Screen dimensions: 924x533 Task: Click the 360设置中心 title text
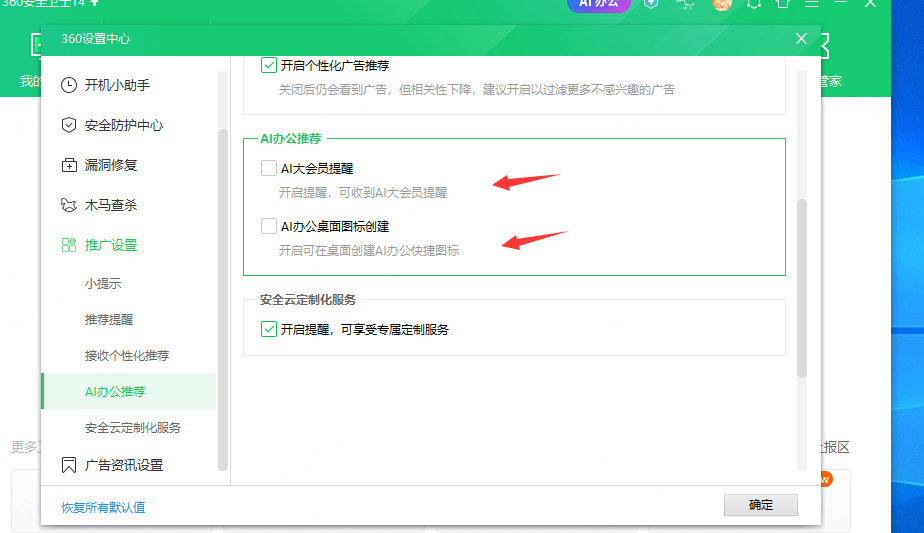click(x=95, y=39)
